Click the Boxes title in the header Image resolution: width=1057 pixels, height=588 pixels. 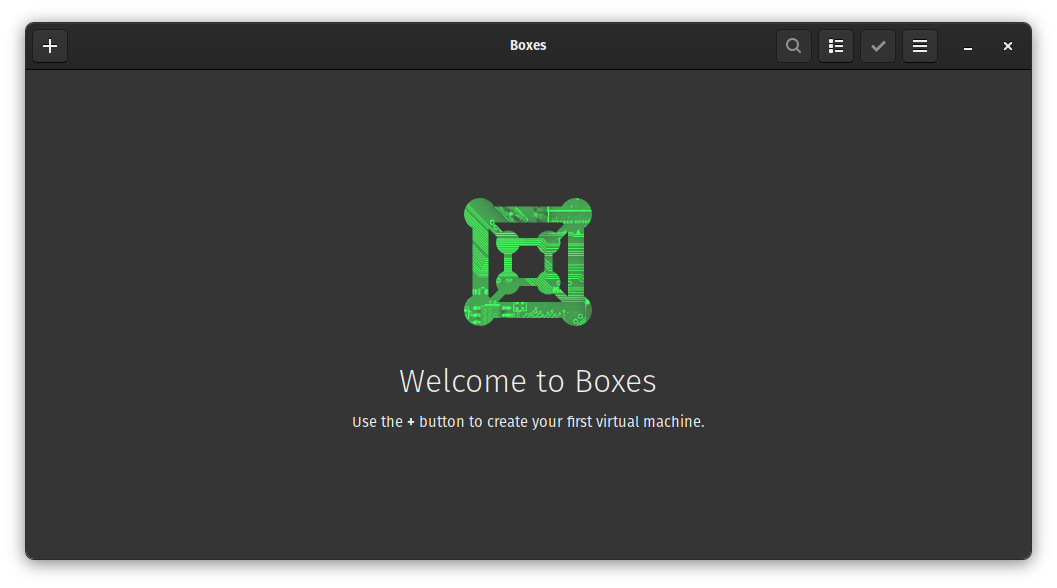[x=527, y=45]
